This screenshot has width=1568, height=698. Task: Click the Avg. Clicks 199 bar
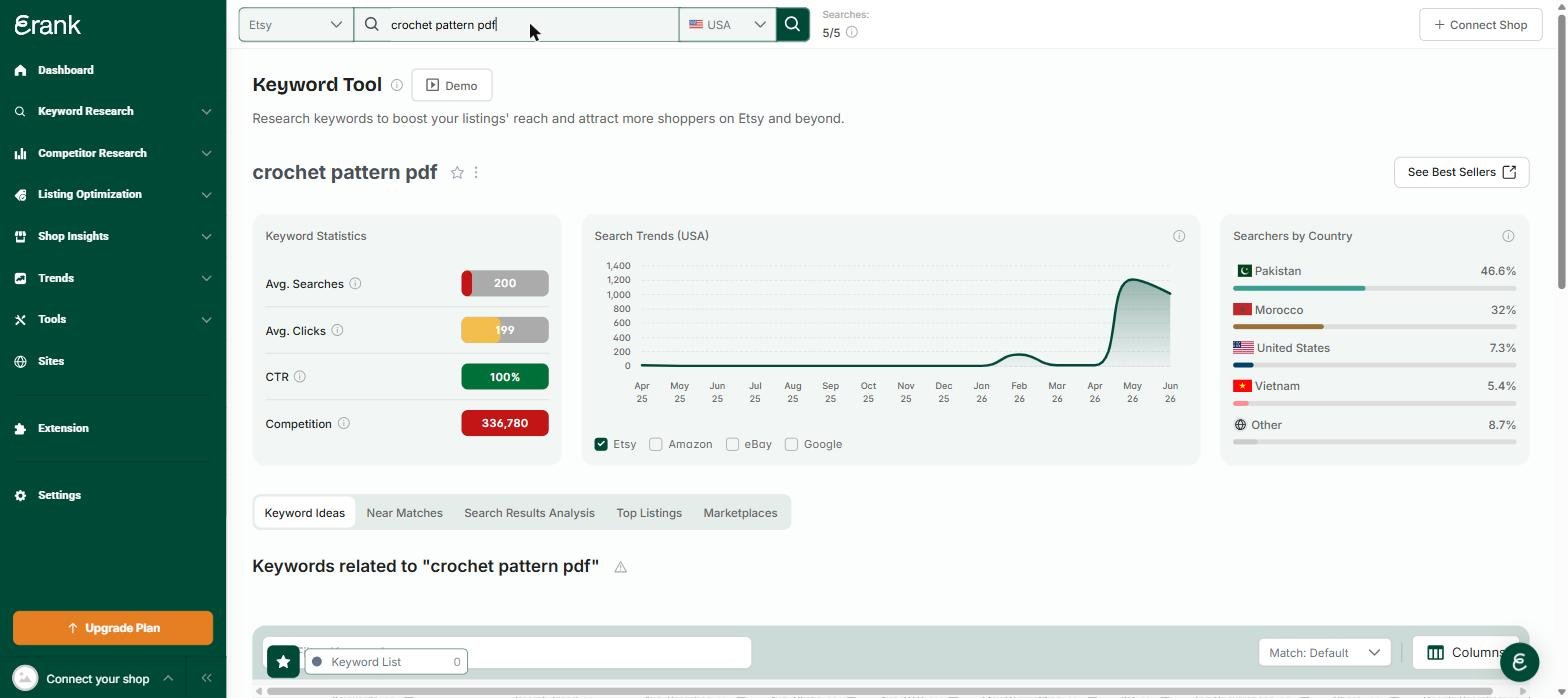point(505,330)
